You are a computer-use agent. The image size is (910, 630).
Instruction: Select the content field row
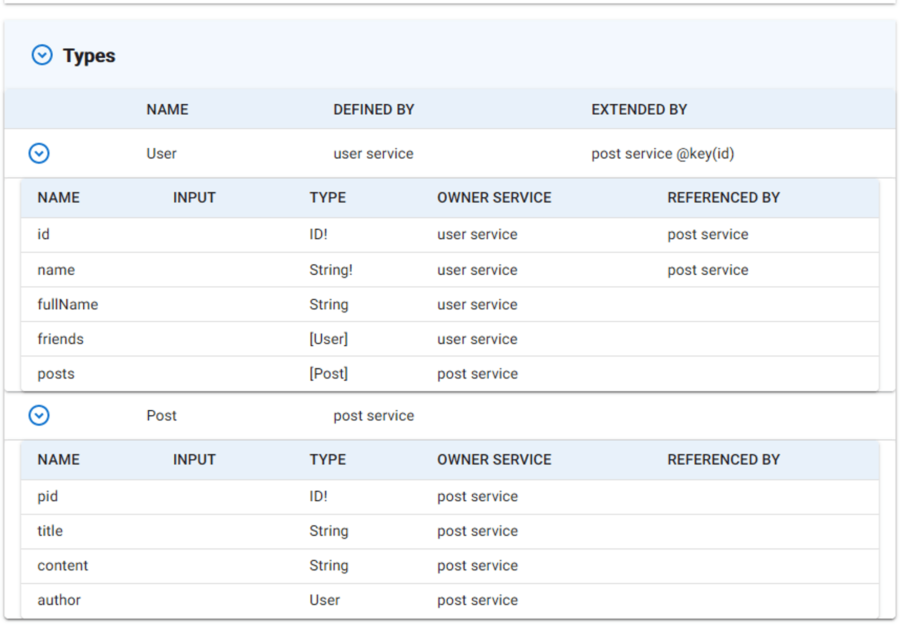450,566
